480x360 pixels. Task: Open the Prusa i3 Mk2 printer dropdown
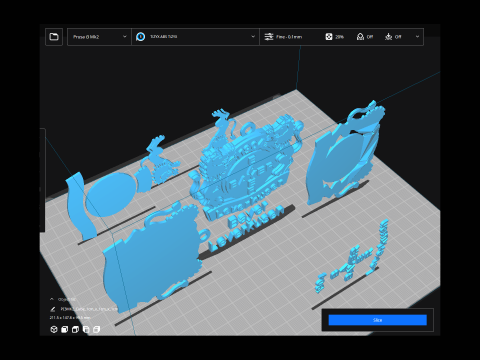coord(99,37)
